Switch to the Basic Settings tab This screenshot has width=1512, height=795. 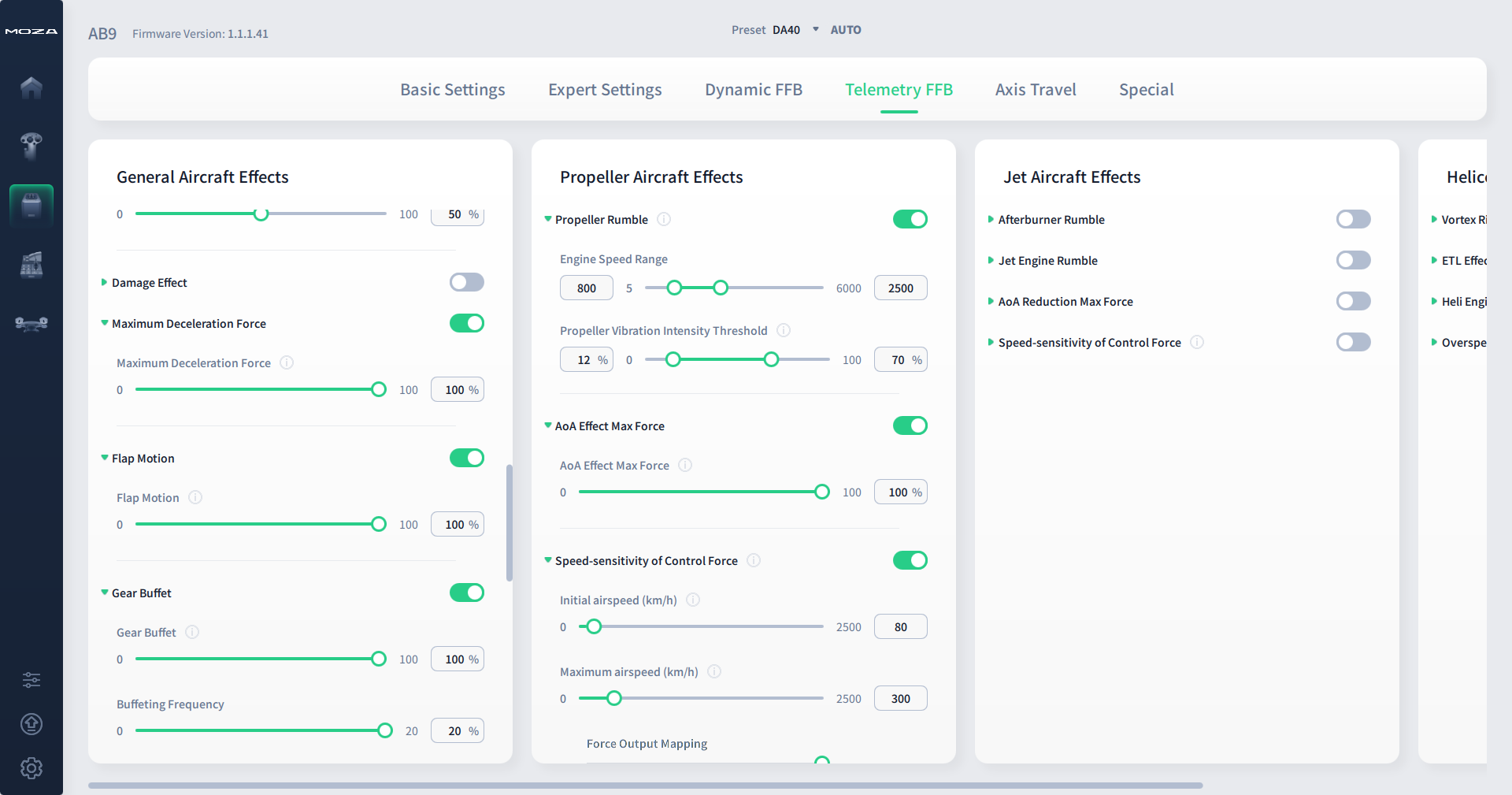[x=453, y=90]
